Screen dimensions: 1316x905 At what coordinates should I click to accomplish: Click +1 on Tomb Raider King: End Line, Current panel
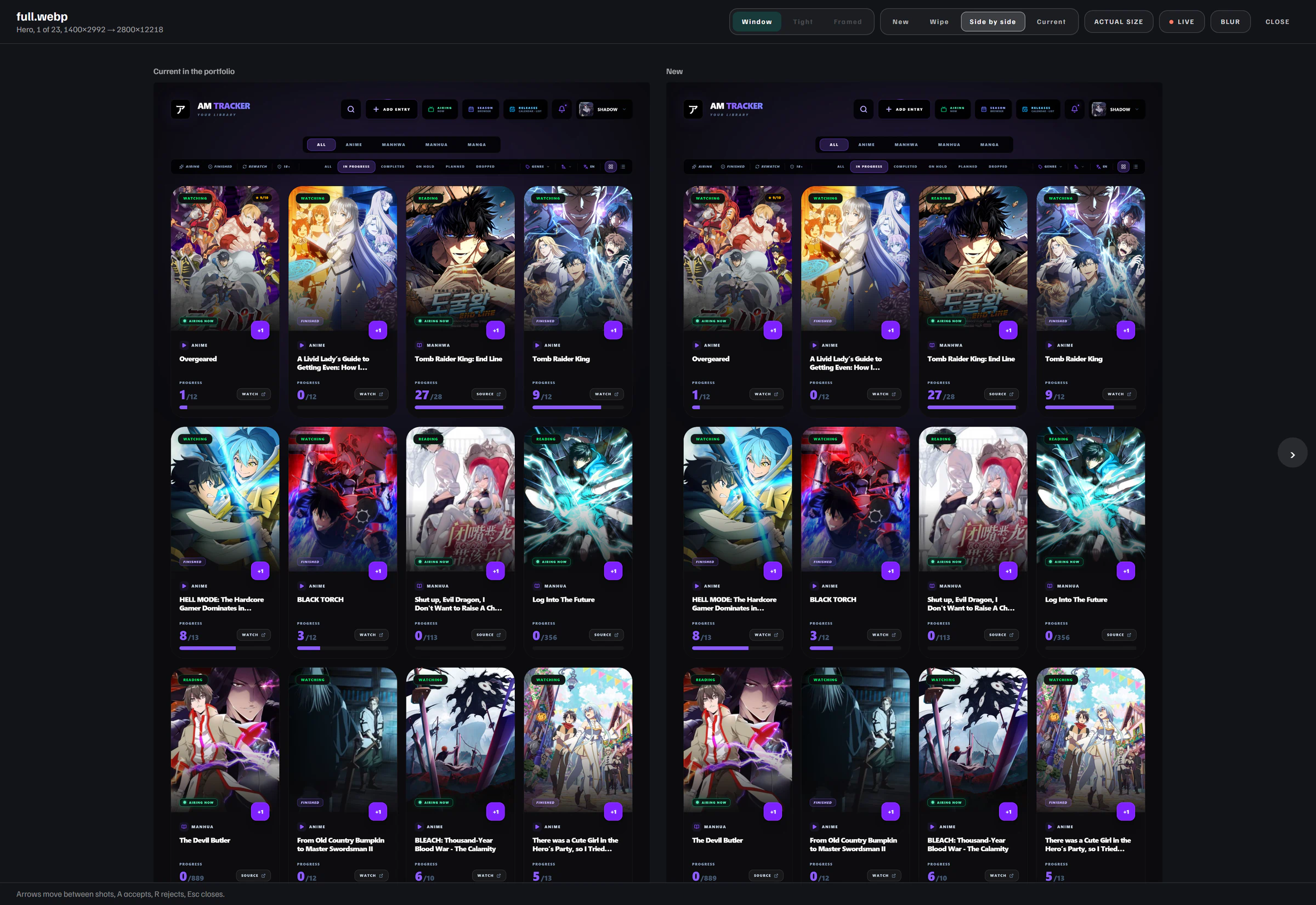[496, 330]
